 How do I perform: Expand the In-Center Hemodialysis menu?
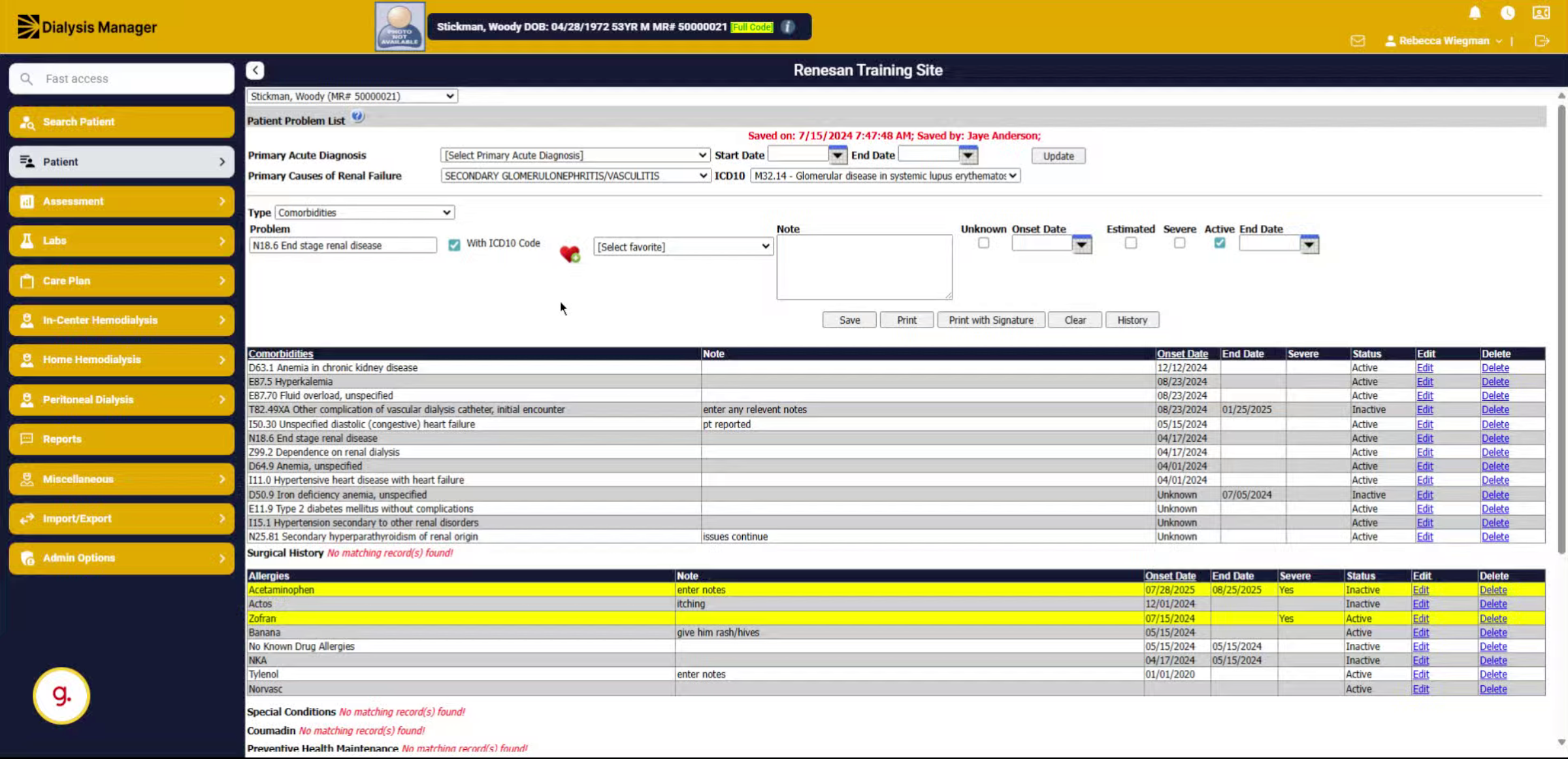pyautogui.click(x=122, y=320)
